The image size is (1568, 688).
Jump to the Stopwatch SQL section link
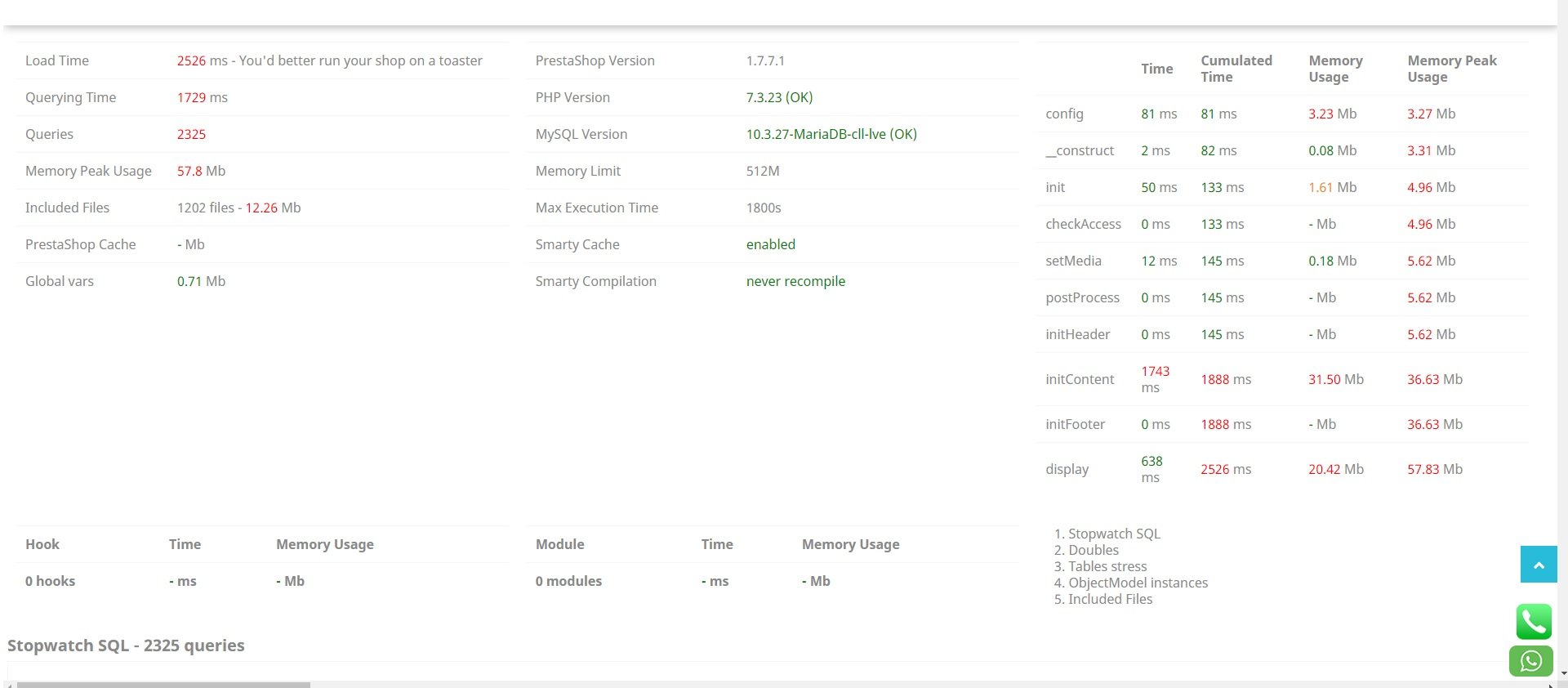[x=1114, y=534]
